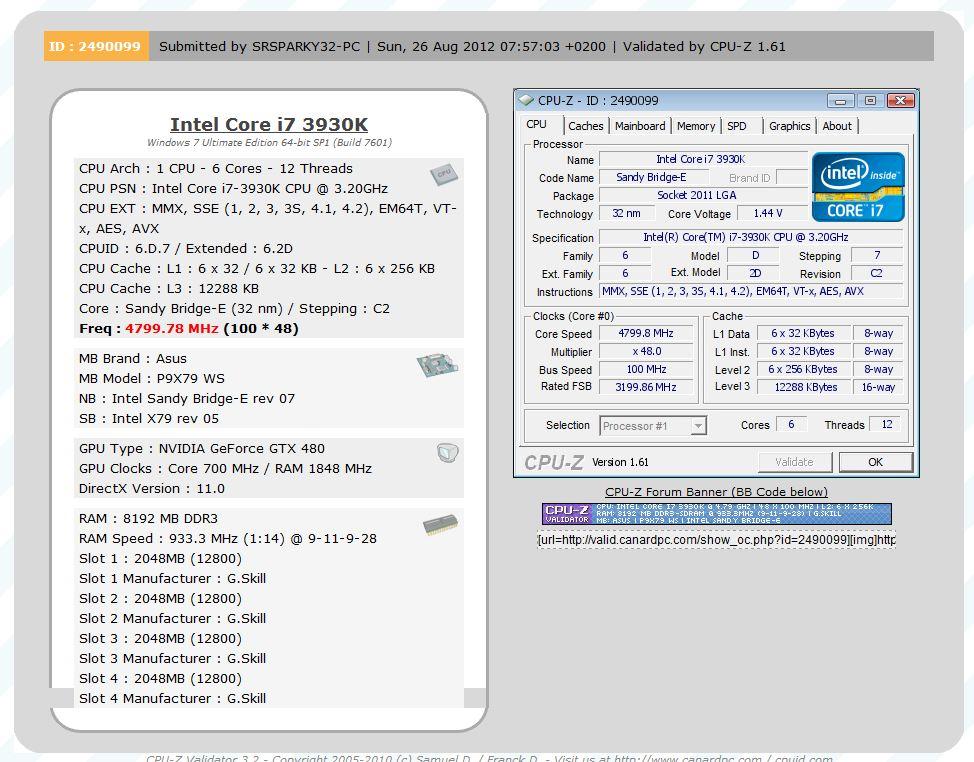The height and width of the screenshot is (762, 974).
Task: Select the SPD tab
Action: pyautogui.click(x=737, y=126)
